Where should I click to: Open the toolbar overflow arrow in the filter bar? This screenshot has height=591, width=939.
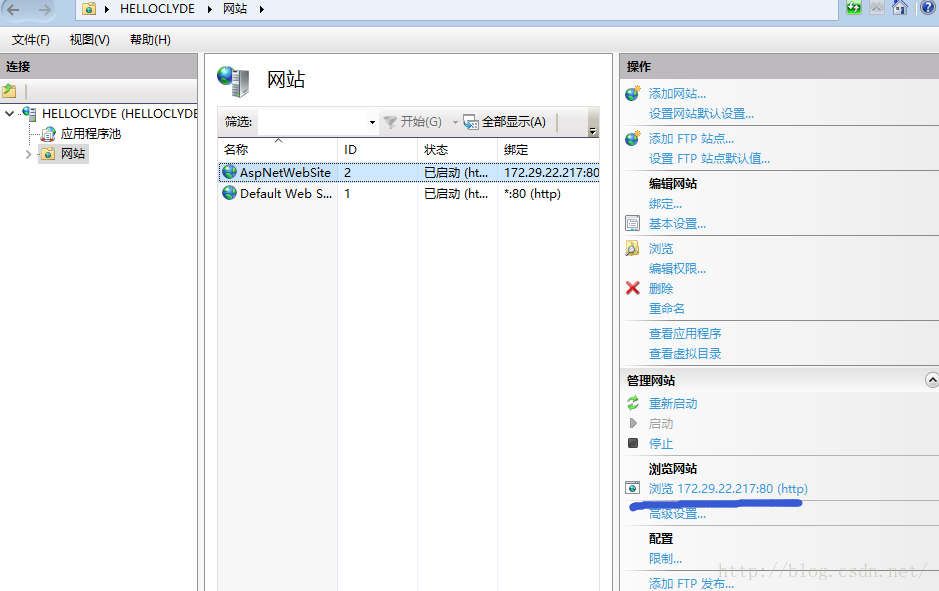[592, 131]
